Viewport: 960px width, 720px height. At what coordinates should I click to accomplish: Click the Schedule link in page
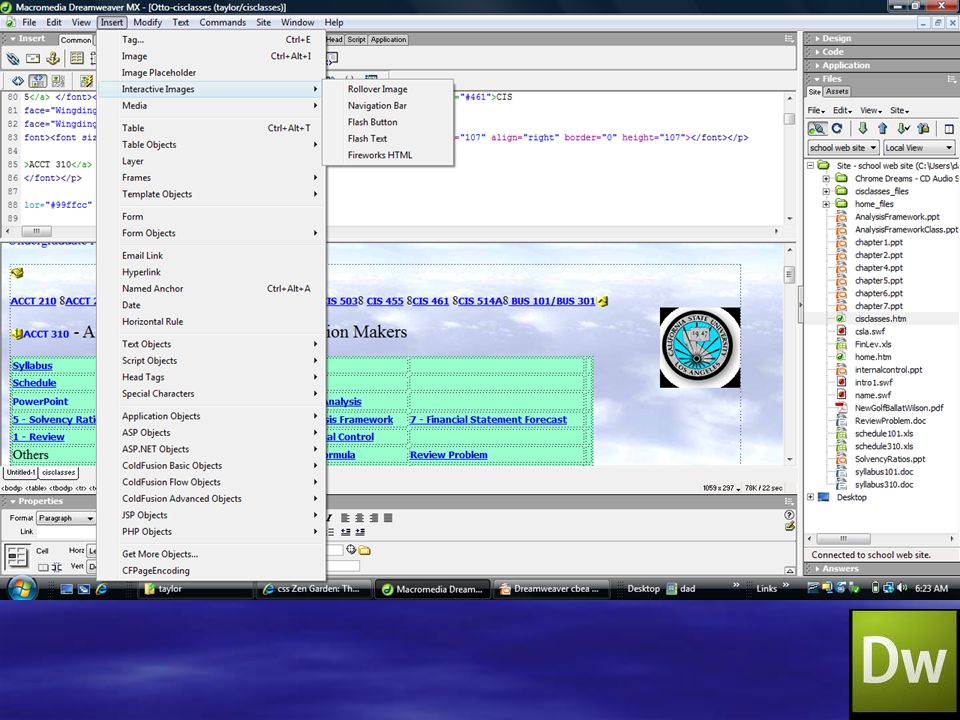coord(34,383)
